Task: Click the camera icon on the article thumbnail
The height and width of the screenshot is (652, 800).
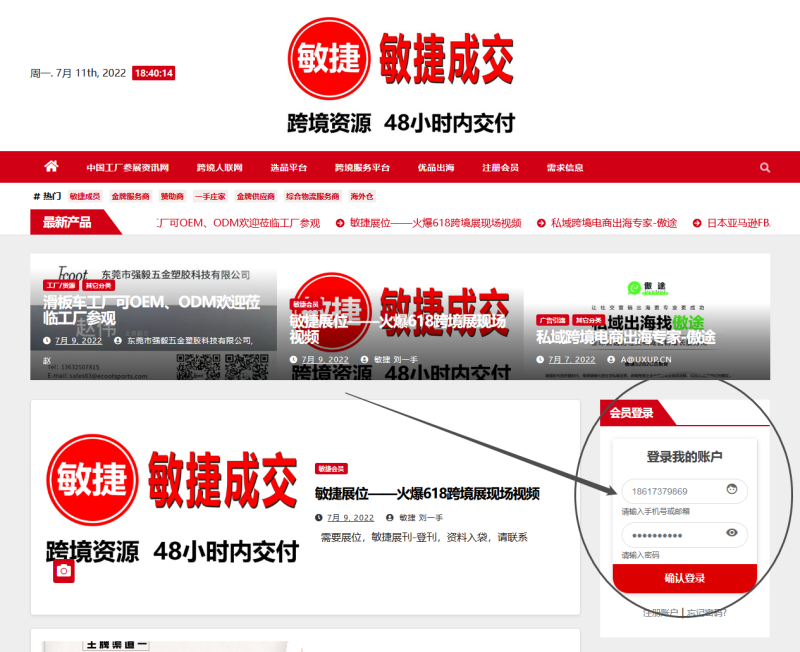Action: [x=64, y=571]
